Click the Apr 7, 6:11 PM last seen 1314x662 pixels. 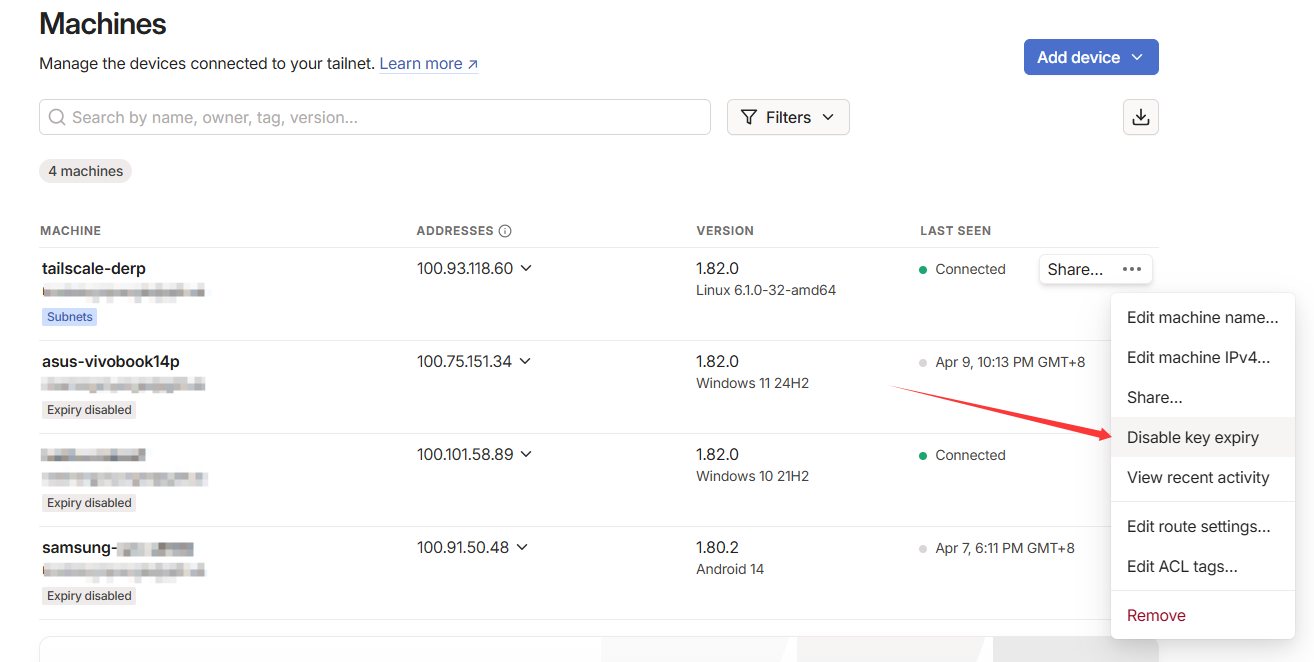point(1005,548)
